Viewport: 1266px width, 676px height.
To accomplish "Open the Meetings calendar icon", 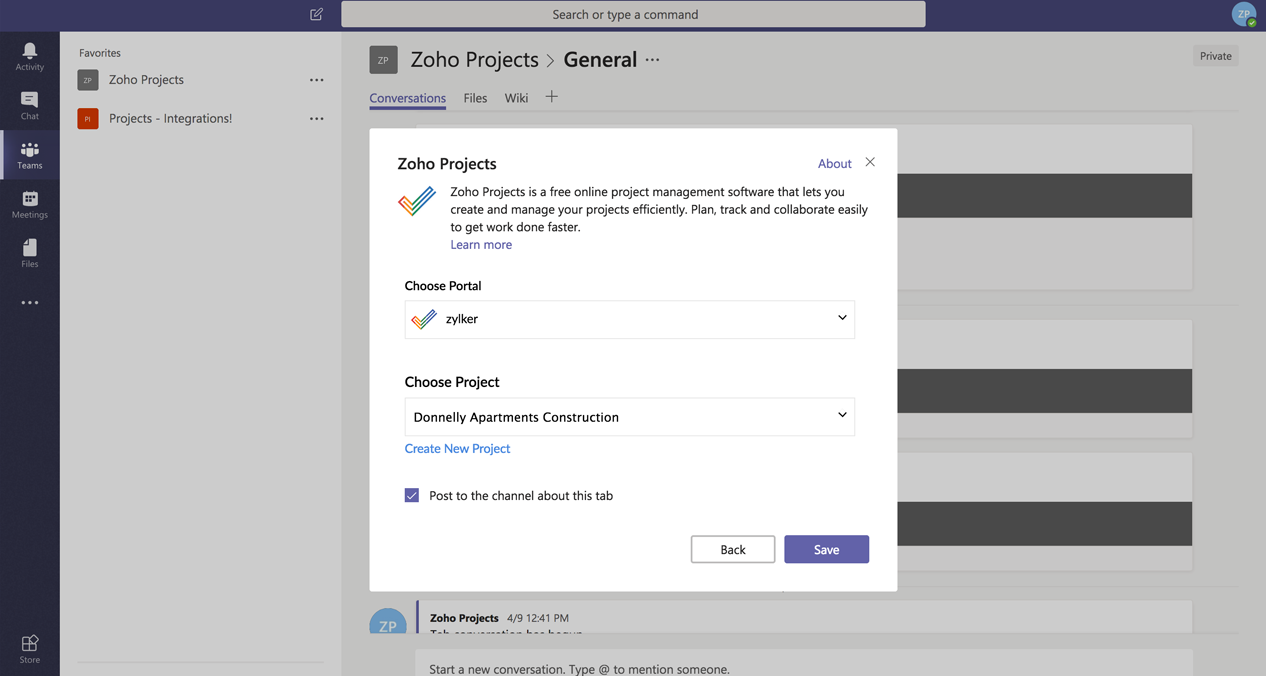I will point(30,204).
